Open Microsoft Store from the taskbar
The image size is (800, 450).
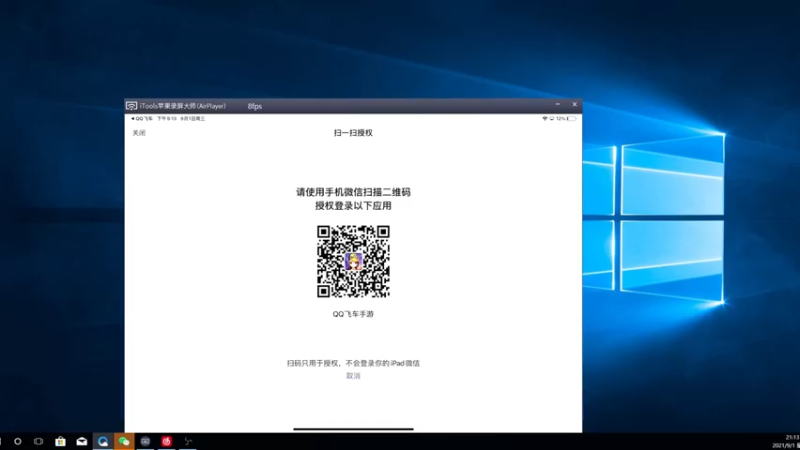60,441
